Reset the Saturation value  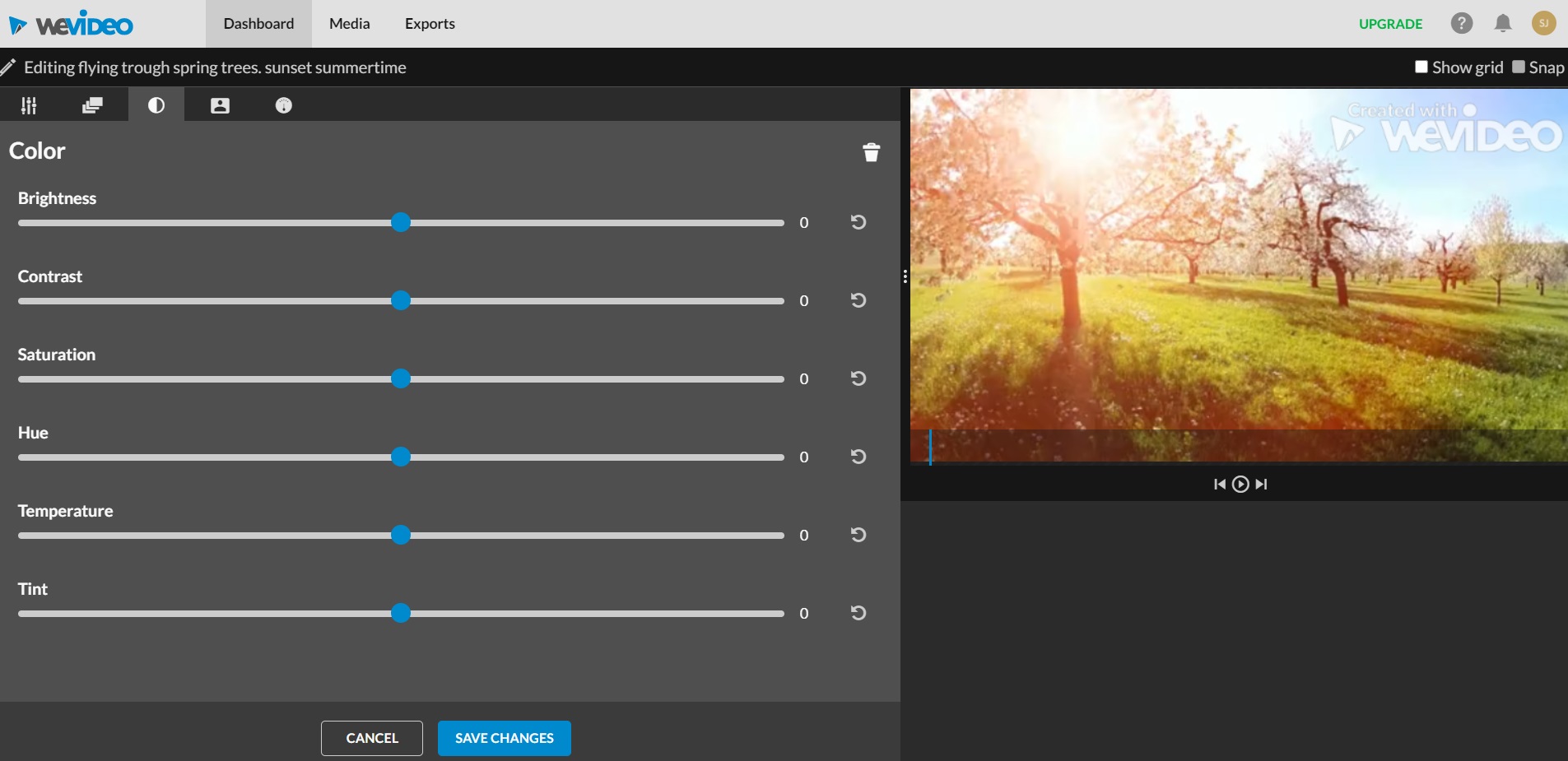coord(858,378)
